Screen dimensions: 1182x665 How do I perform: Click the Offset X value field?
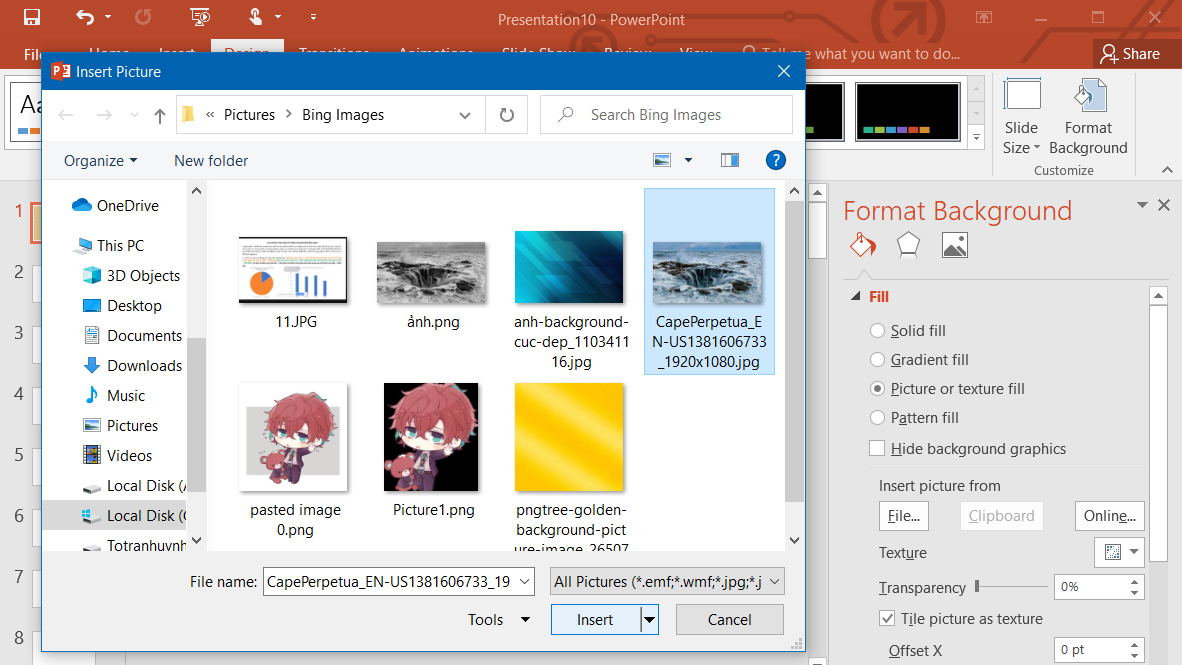click(1091, 650)
